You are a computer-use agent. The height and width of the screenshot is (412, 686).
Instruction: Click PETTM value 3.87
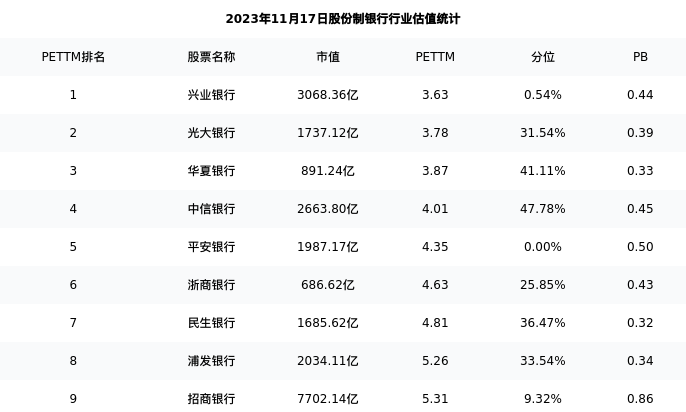point(435,171)
